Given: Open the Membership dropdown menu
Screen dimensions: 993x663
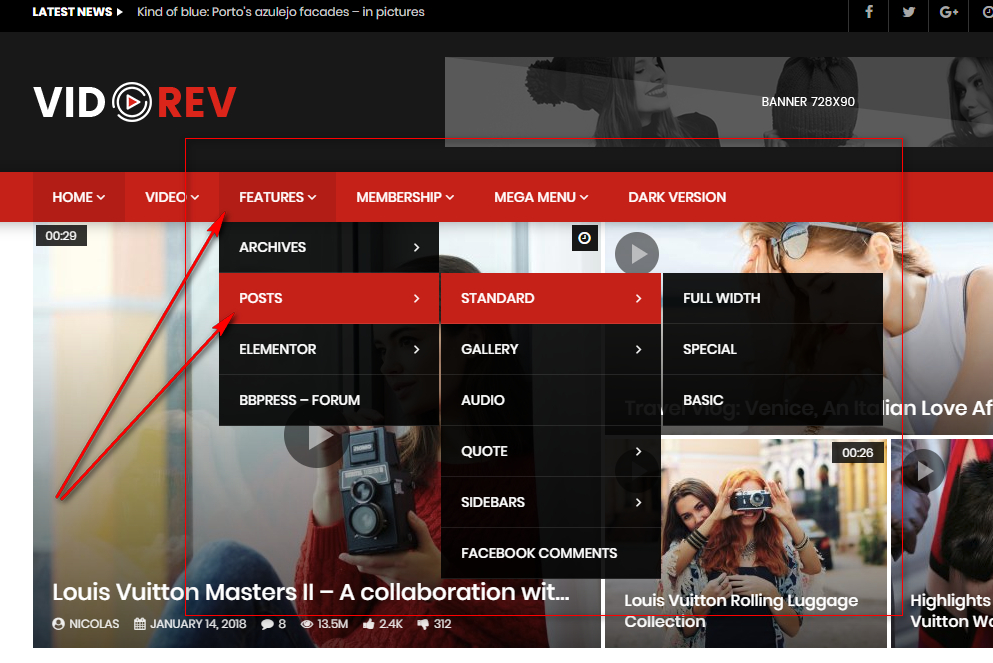Looking at the screenshot, I should [x=404, y=197].
